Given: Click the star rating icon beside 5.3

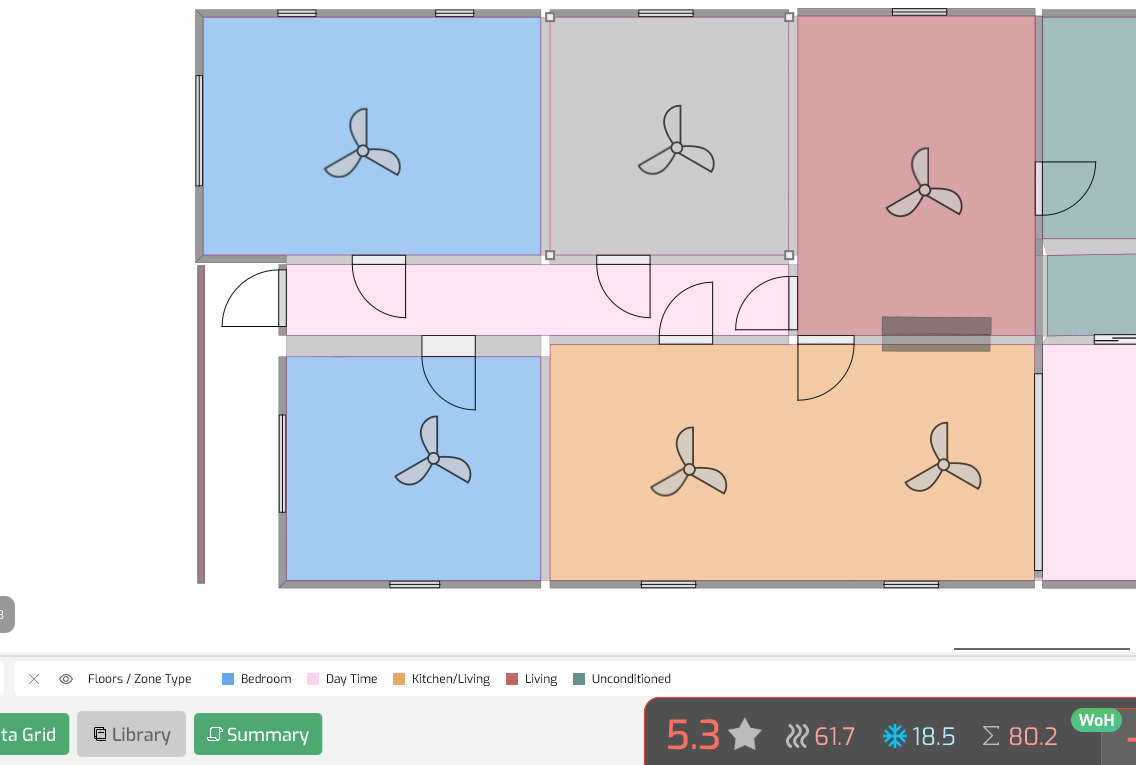Looking at the screenshot, I should coord(745,736).
